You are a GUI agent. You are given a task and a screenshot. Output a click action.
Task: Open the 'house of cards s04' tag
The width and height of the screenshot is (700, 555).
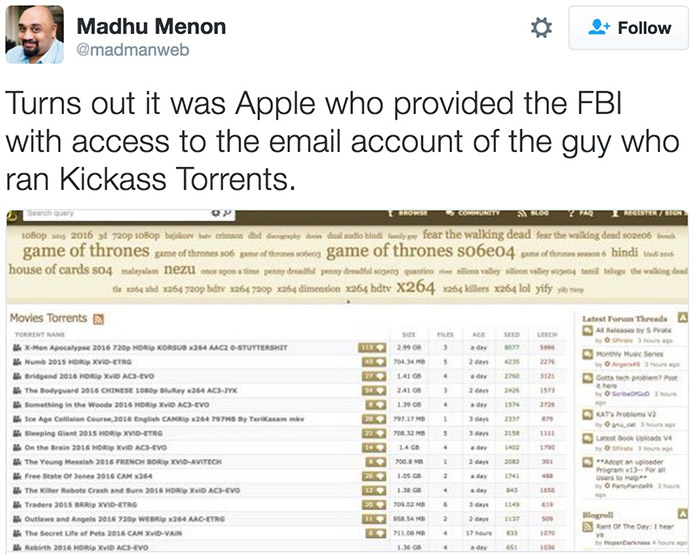58,270
